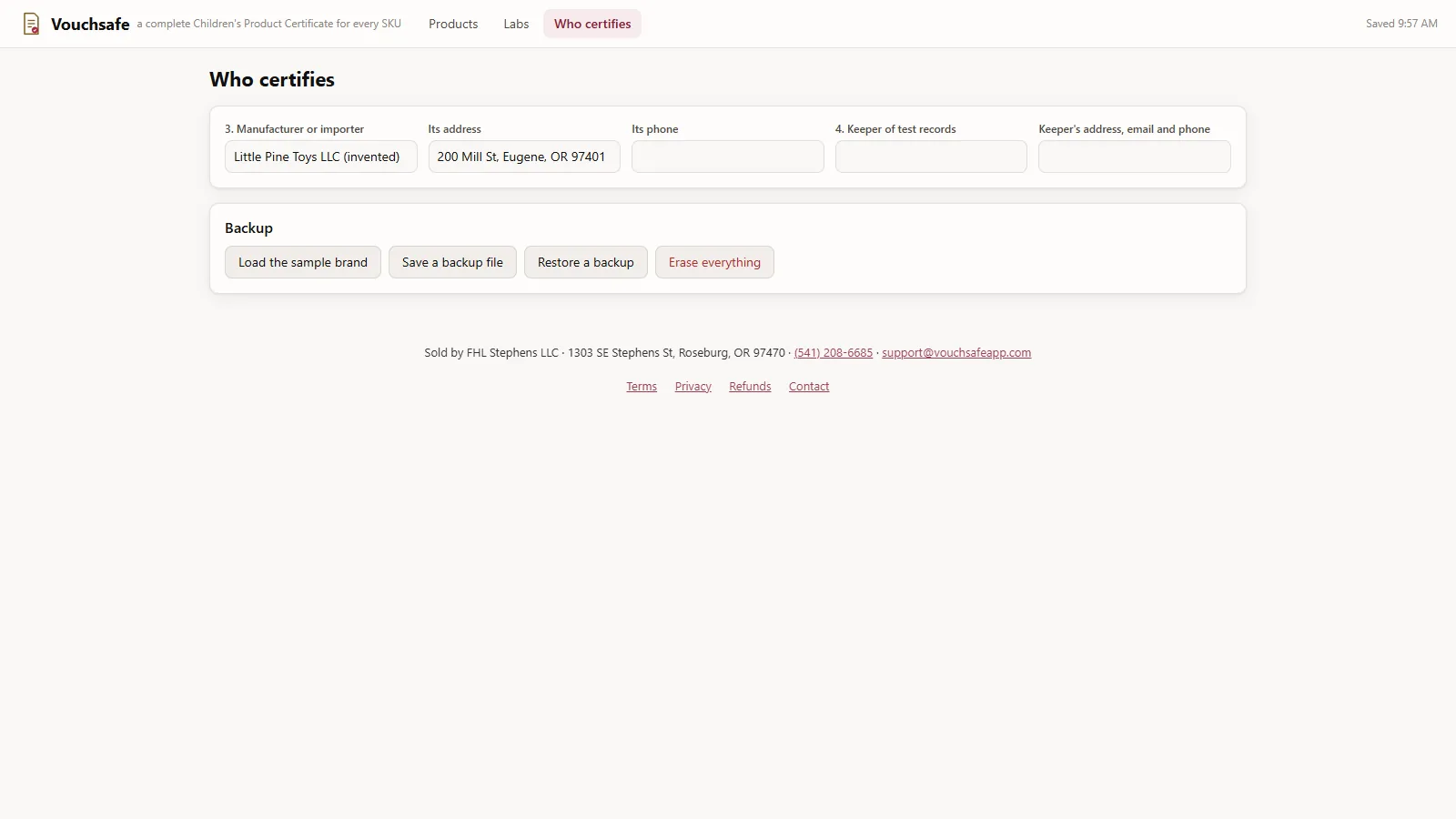Open the Labs tab
Image resolution: width=1456 pixels, height=819 pixels.
point(516,24)
